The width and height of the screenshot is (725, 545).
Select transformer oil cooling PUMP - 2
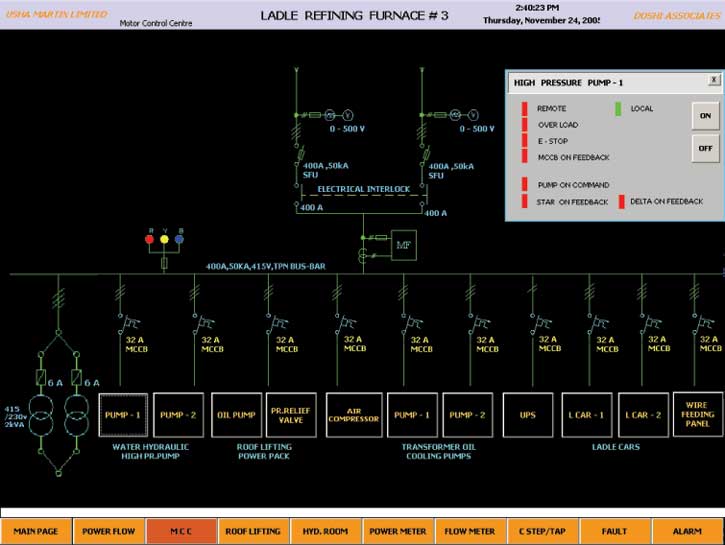[x=467, y=415]
